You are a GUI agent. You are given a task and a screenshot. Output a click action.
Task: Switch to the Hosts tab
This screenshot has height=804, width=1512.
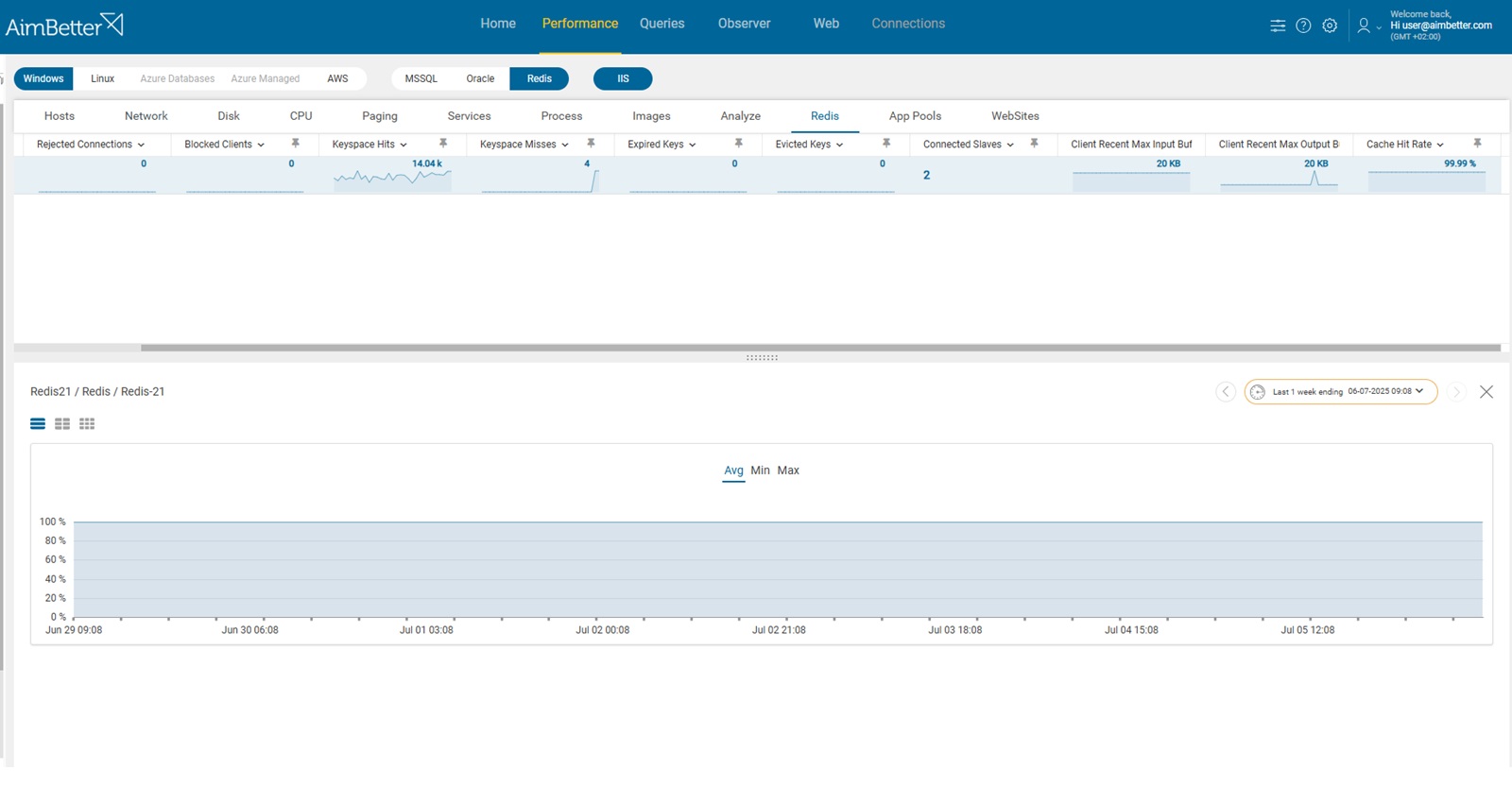pyautogui.click(x=60, y=116)
